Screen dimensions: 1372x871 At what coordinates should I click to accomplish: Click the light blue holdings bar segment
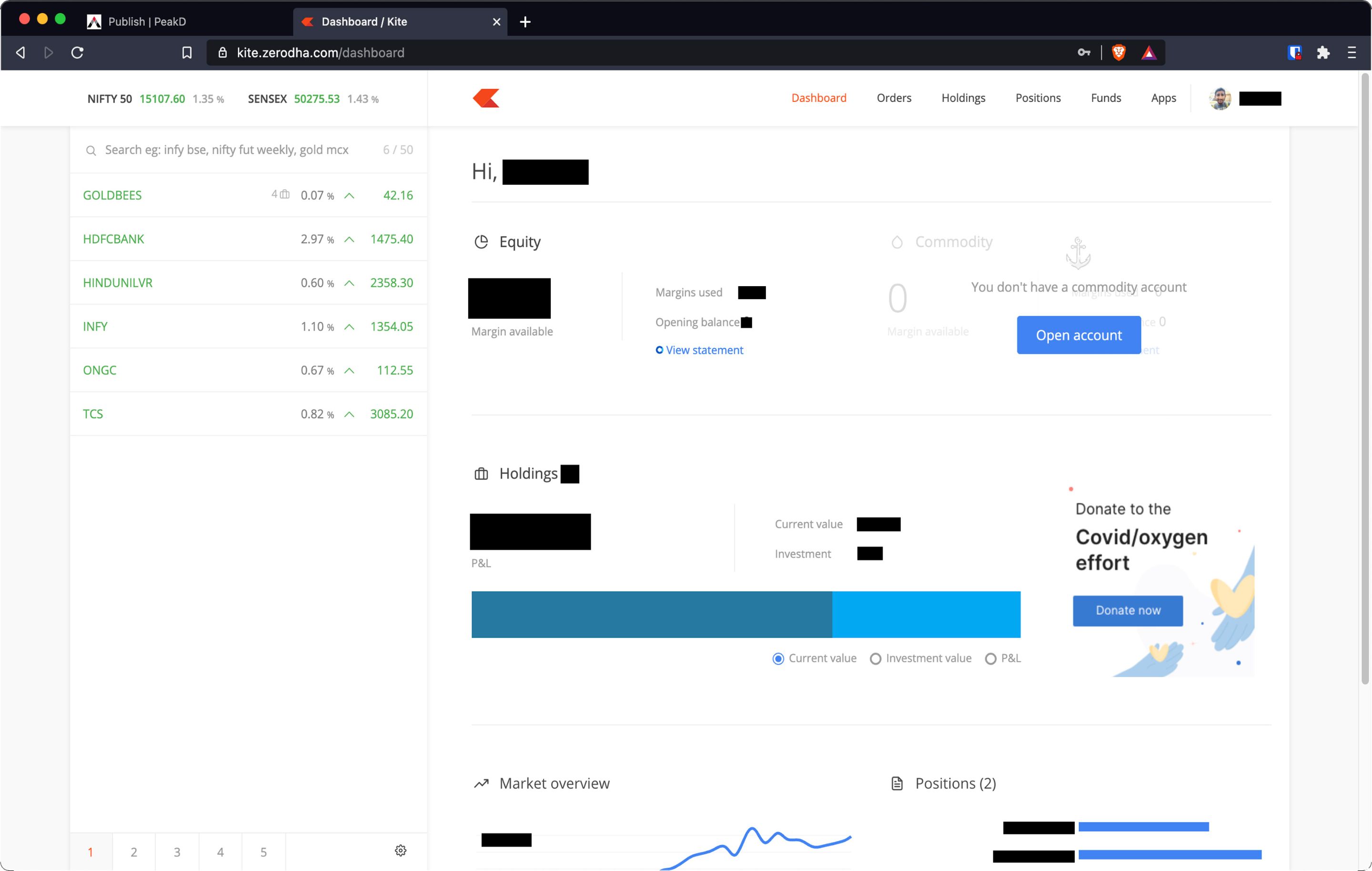[927, 615]
